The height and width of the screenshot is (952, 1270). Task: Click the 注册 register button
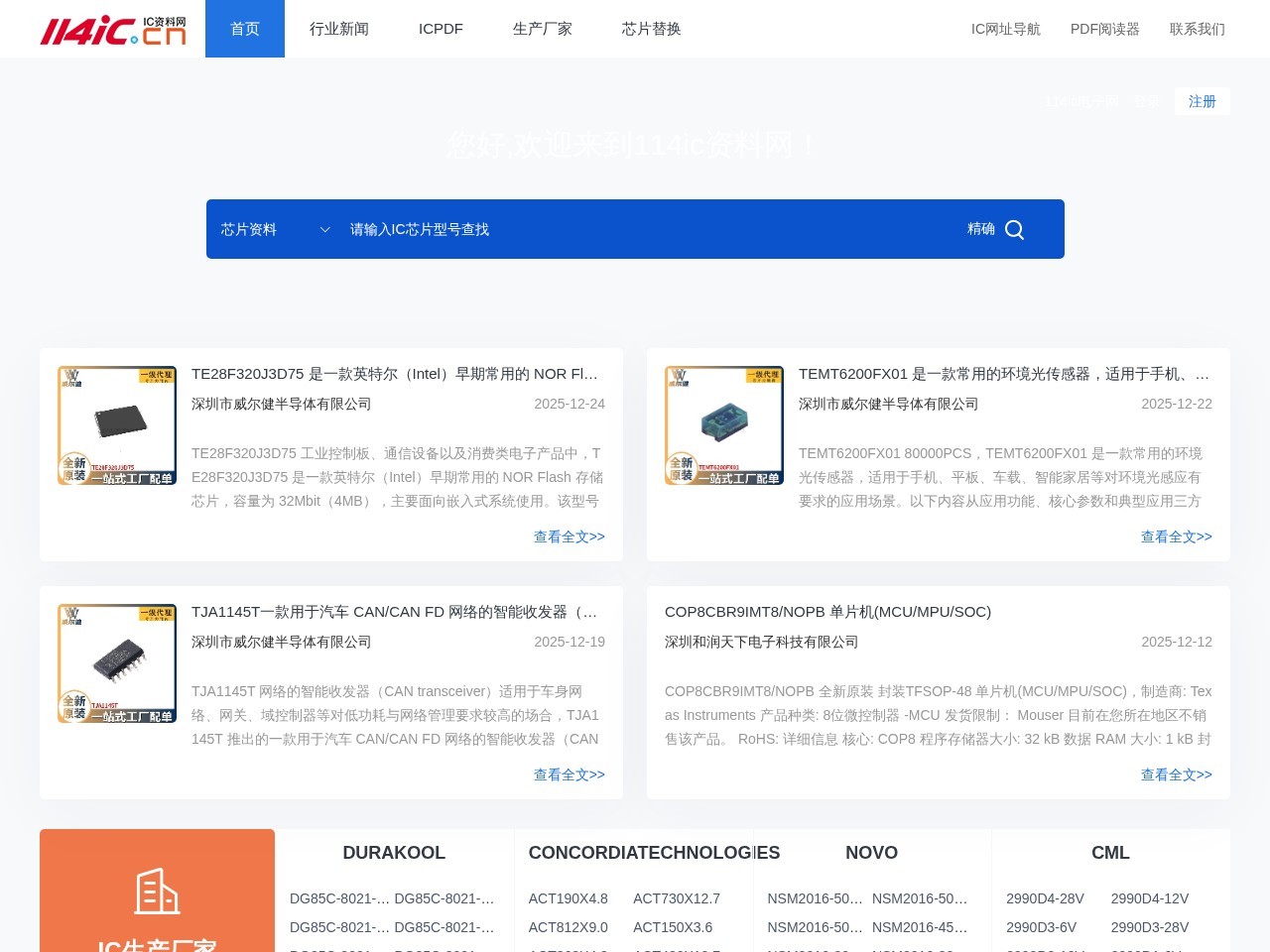pyautogui.click(x=1202, y=101)
